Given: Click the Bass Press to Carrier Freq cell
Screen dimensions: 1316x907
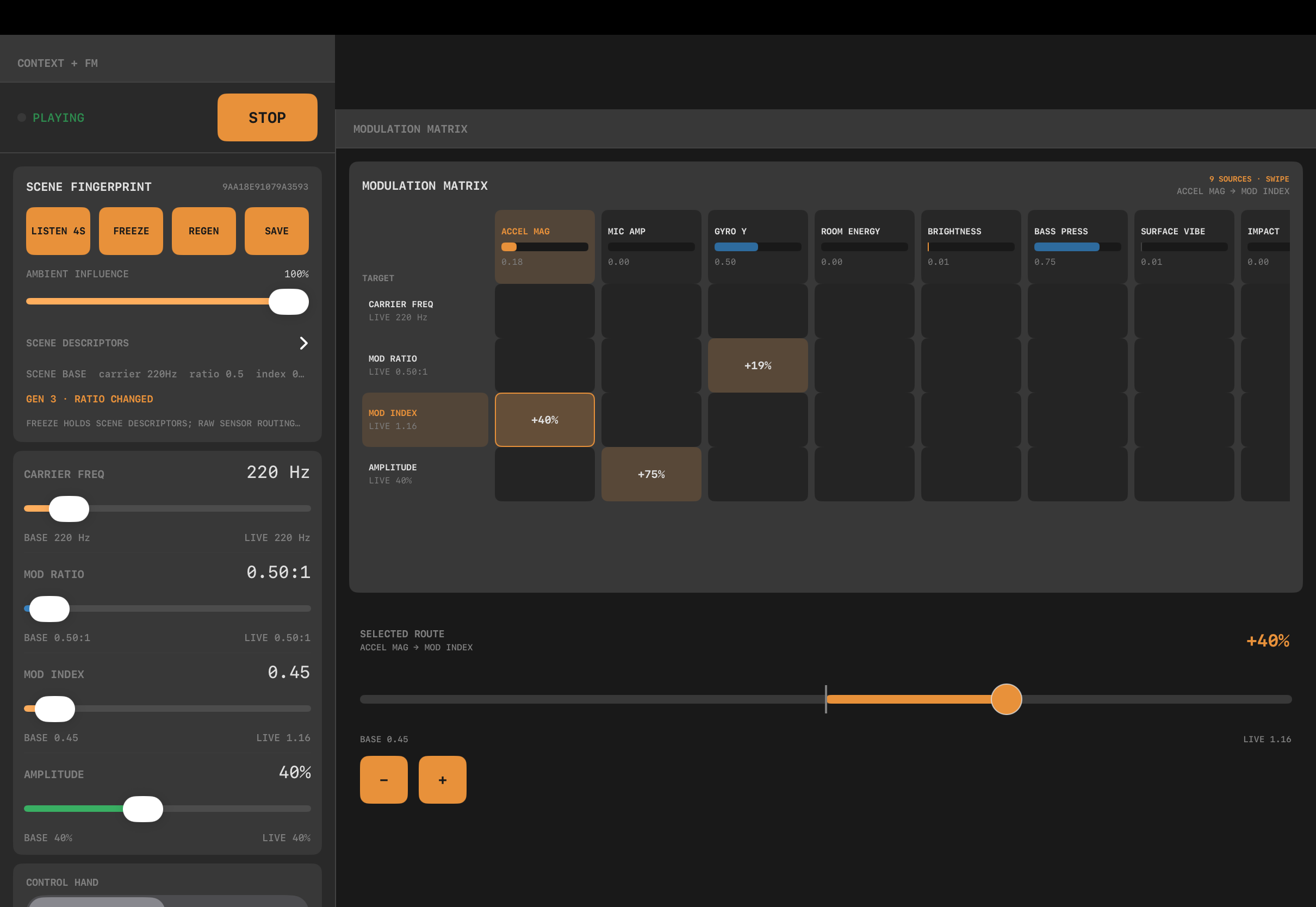Looking at the screenshot, I should tap(1077, 311).
